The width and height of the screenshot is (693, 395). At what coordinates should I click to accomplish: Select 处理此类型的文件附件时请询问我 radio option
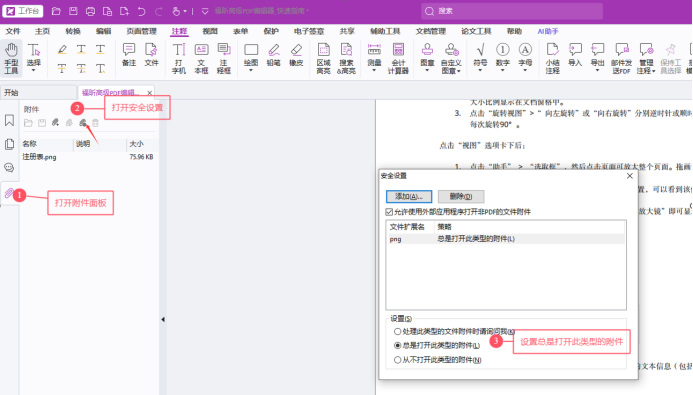(x=397, y=331)
